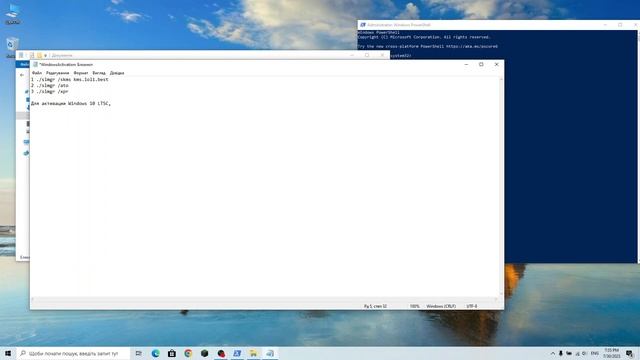The image size is (640, 360).
Task: Switch to Notepad via taskbar icon
Action: tap(270, 353)
